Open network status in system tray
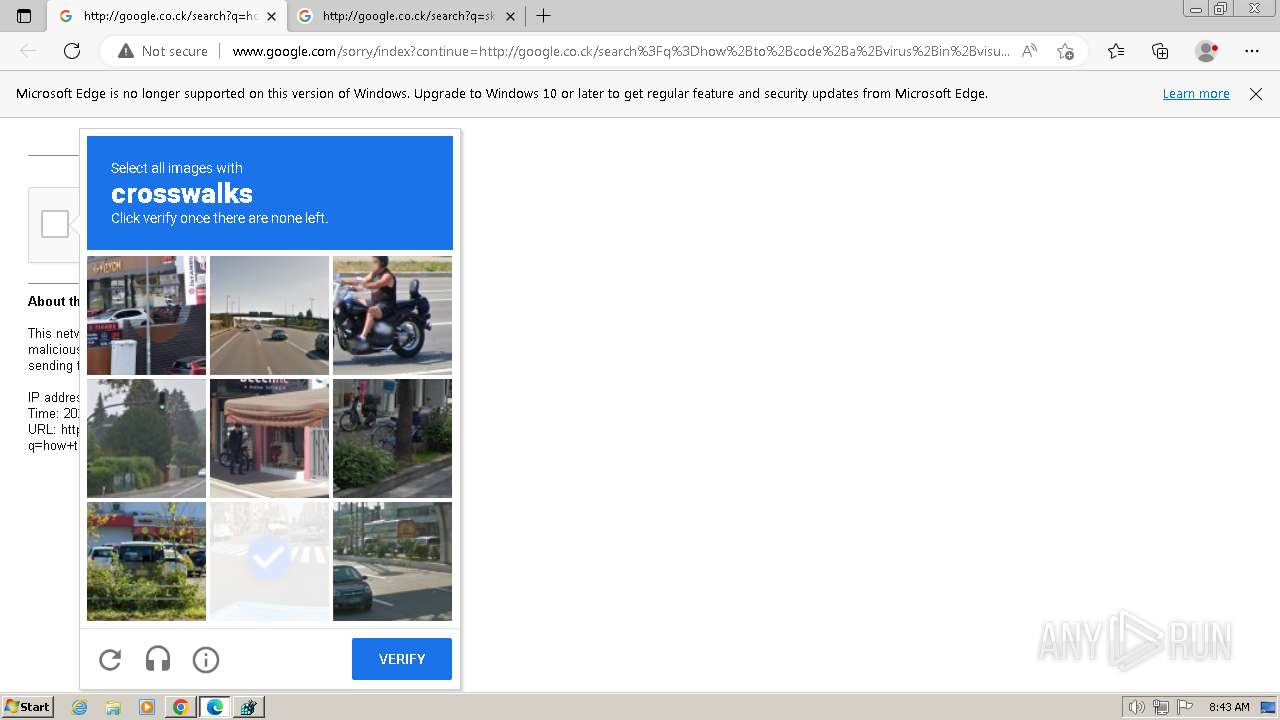This screenshot has height=720, width=1280. [1161, 707]
